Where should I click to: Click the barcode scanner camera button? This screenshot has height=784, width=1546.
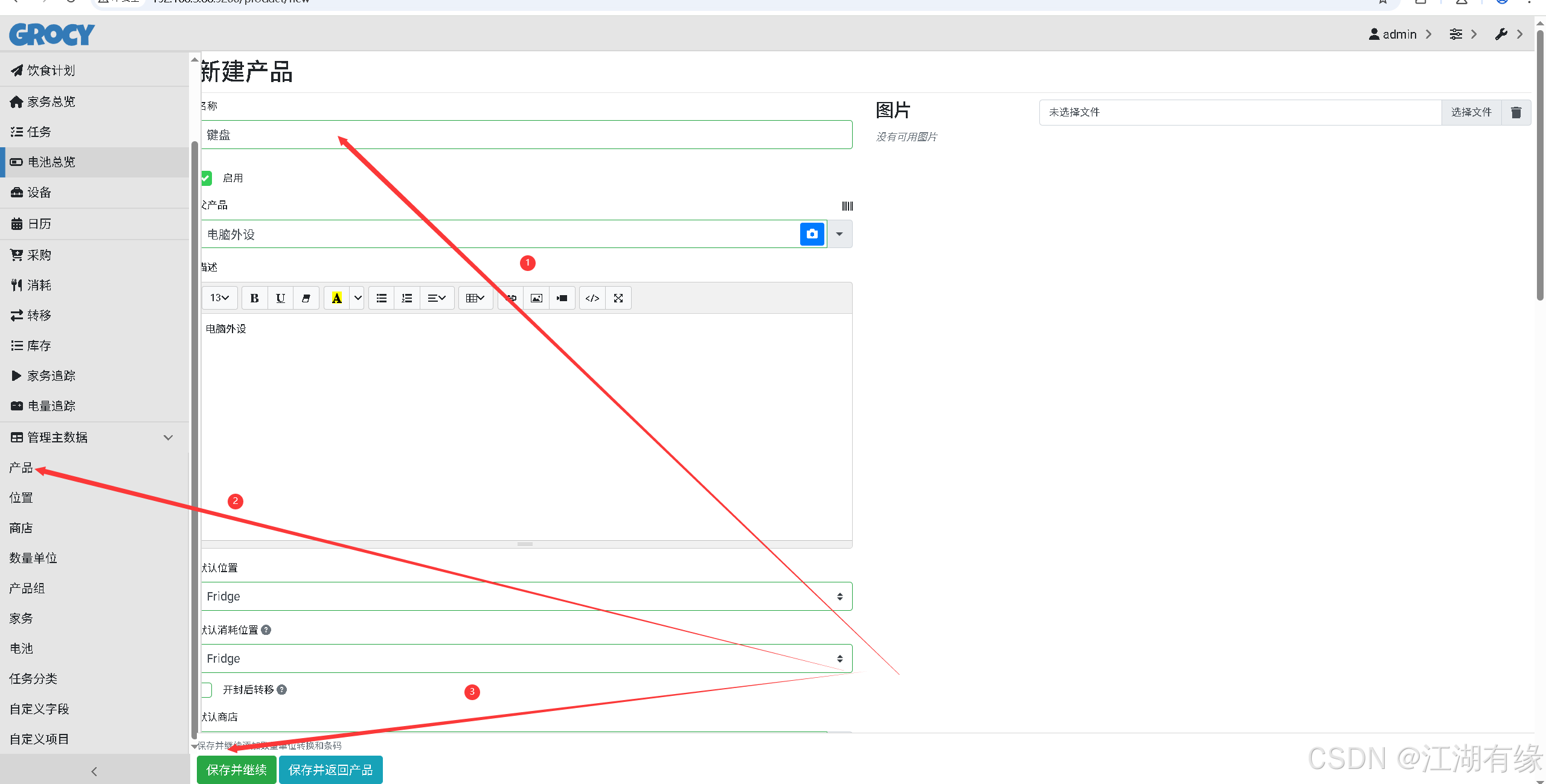pyautogui.click(x=812, y=234)
